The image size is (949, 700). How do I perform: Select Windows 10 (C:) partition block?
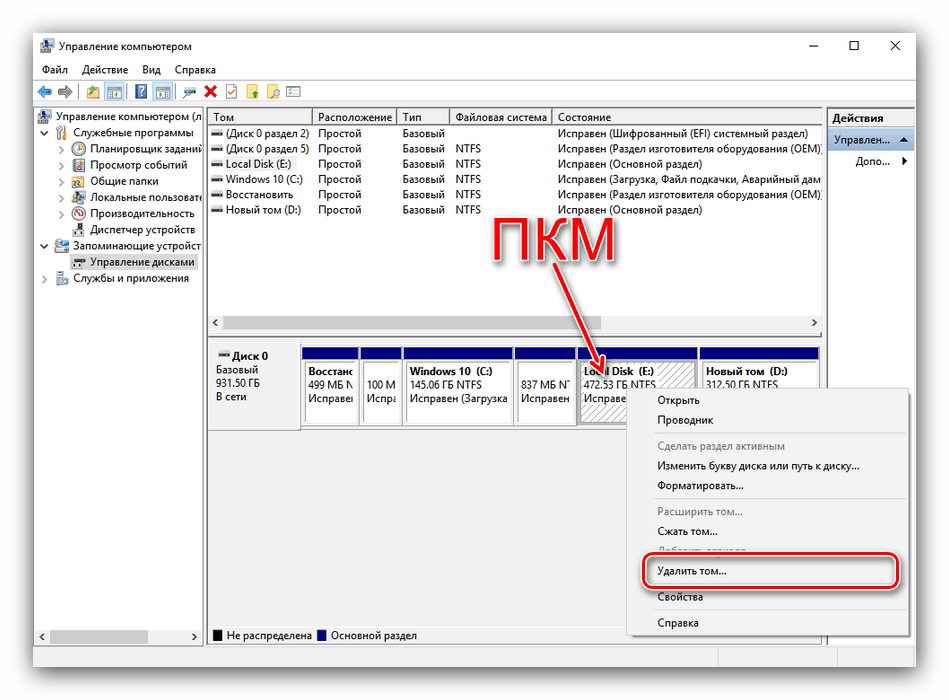(x=458, y=385)
